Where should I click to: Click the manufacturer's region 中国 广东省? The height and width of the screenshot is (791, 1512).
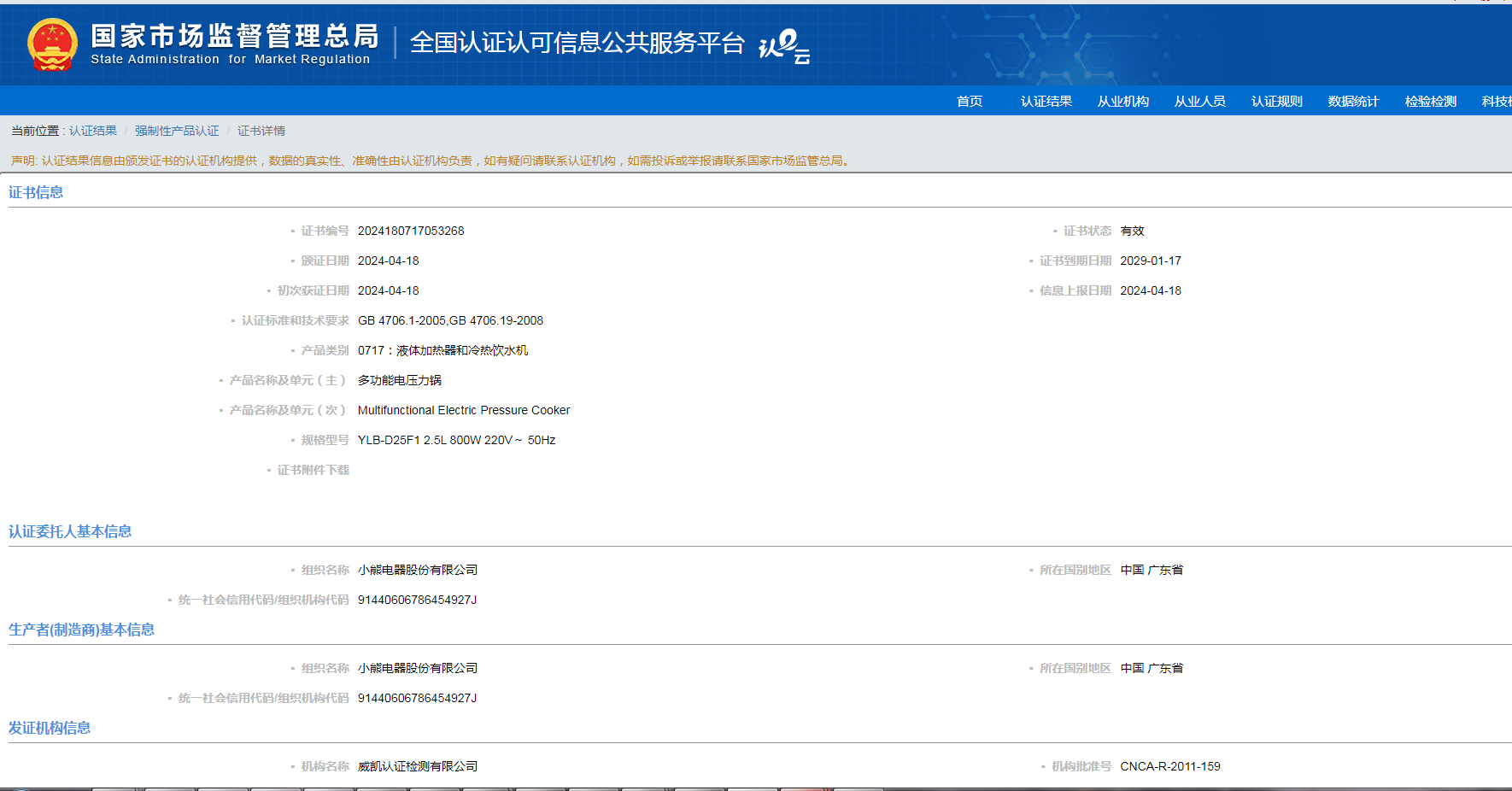coord(1152,668)
